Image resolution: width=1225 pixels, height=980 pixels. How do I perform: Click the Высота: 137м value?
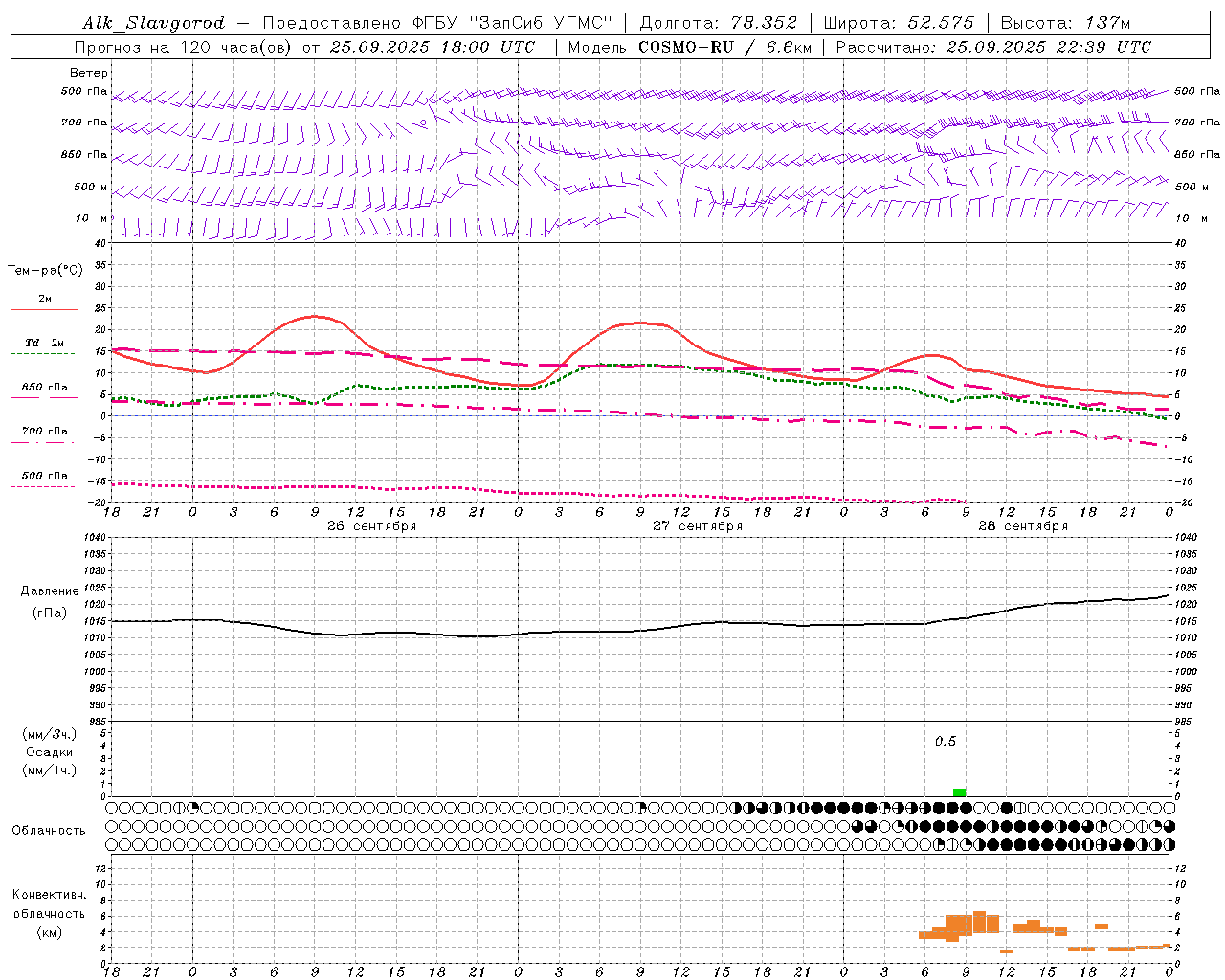click(x=1066, y=23)
